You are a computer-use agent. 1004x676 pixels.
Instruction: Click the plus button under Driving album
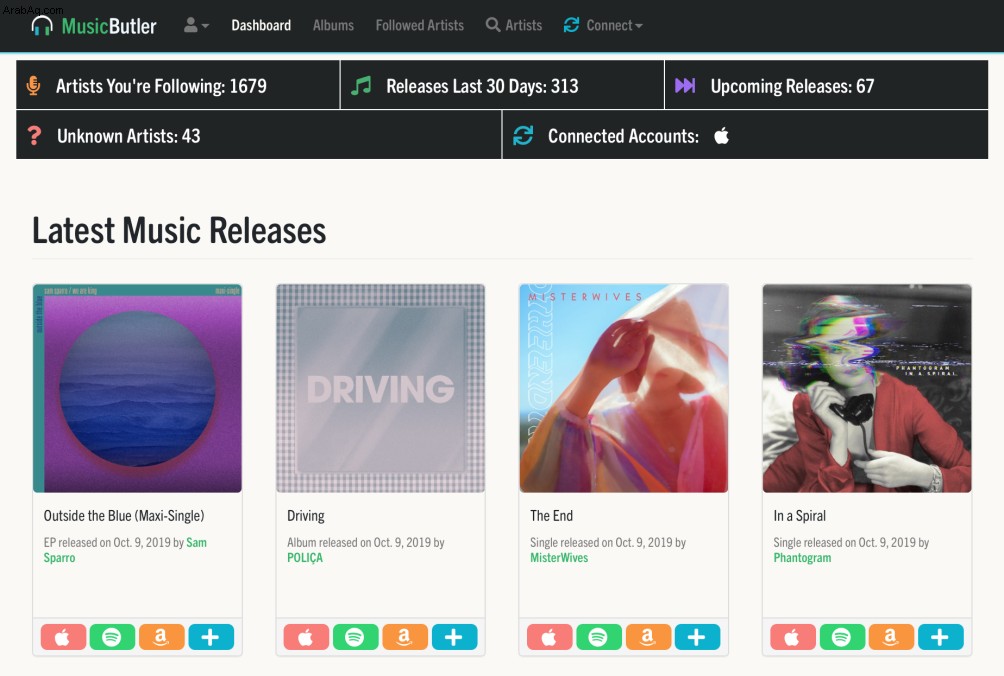tap(455, 637)
